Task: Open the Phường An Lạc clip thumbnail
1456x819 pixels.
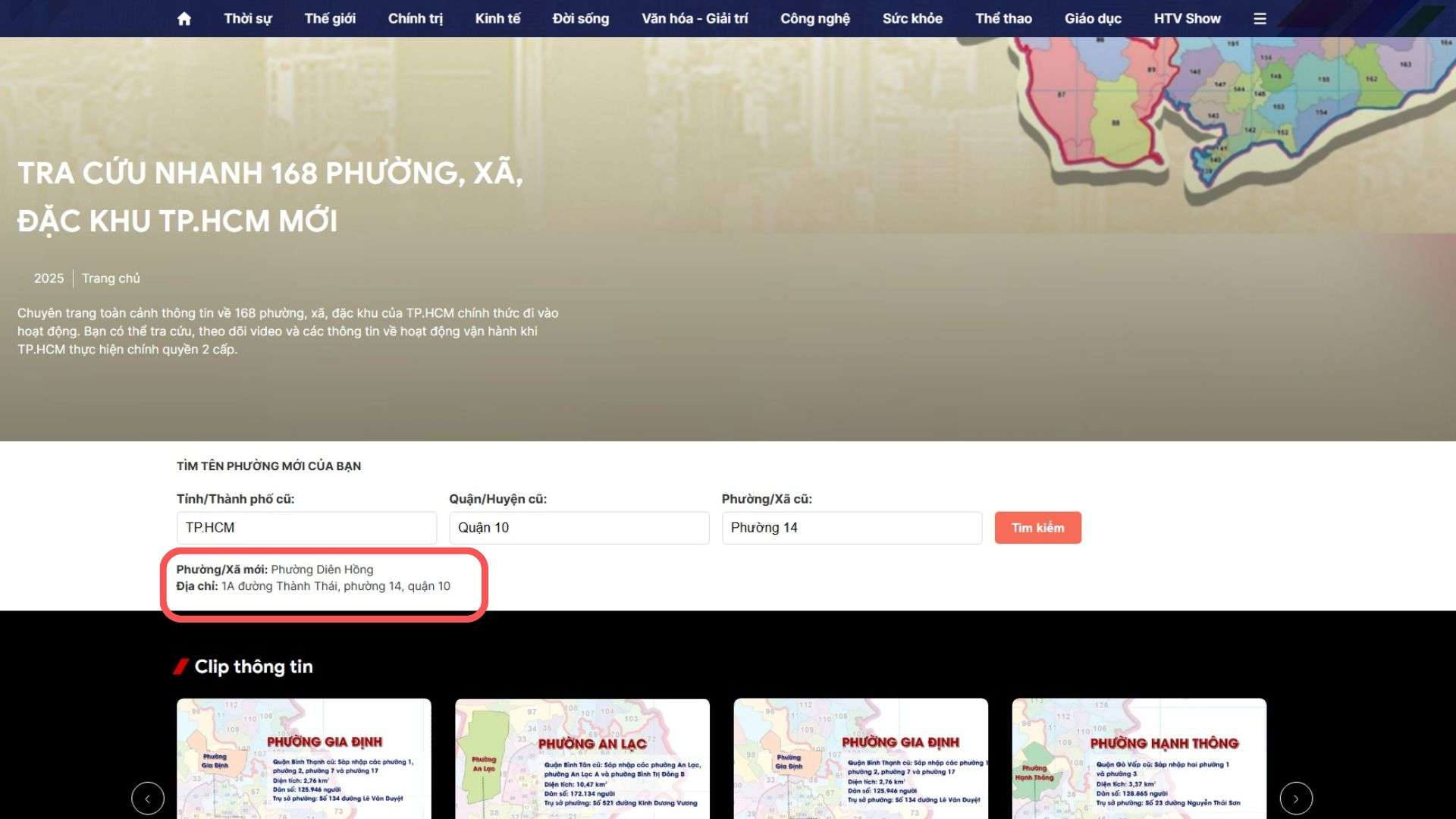Action: click(x=582, y=758)
